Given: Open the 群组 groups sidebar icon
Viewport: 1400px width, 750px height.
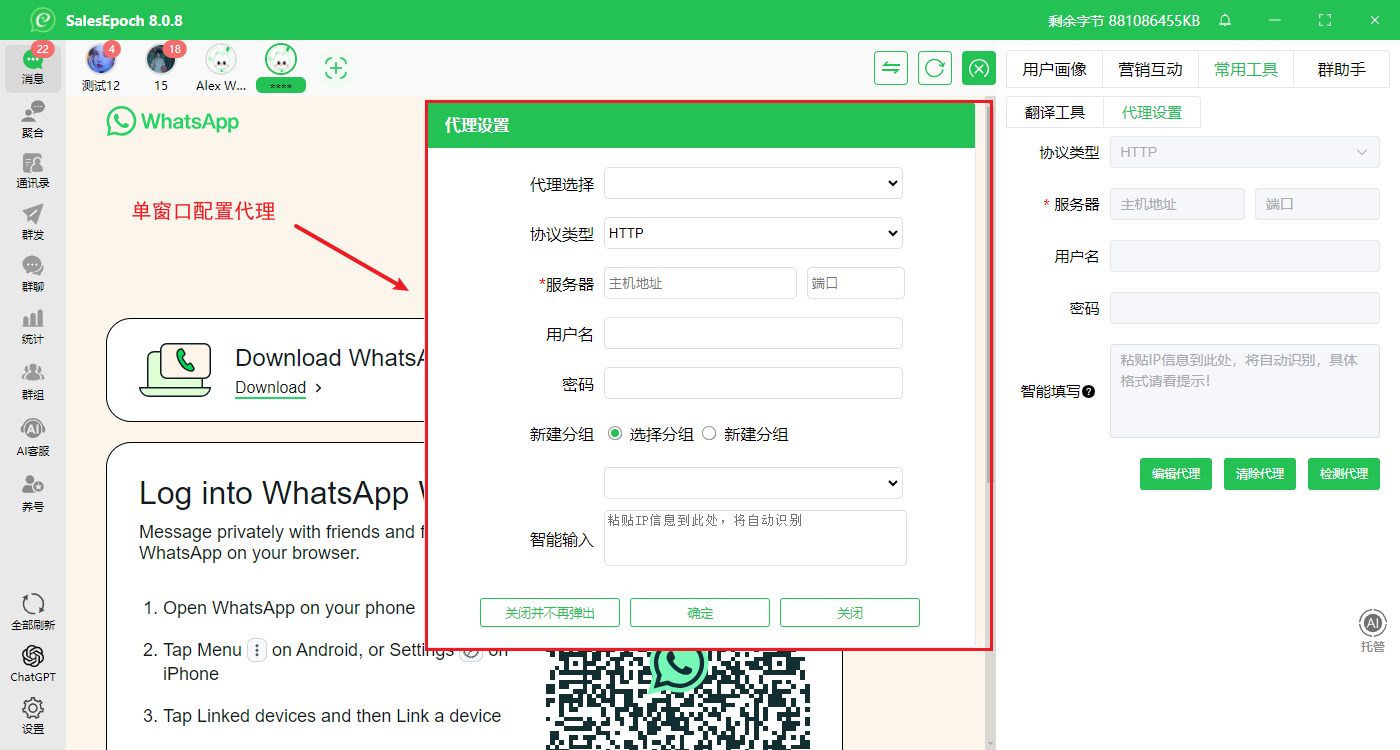Looking at the screenshot, I should click(33, 381).
